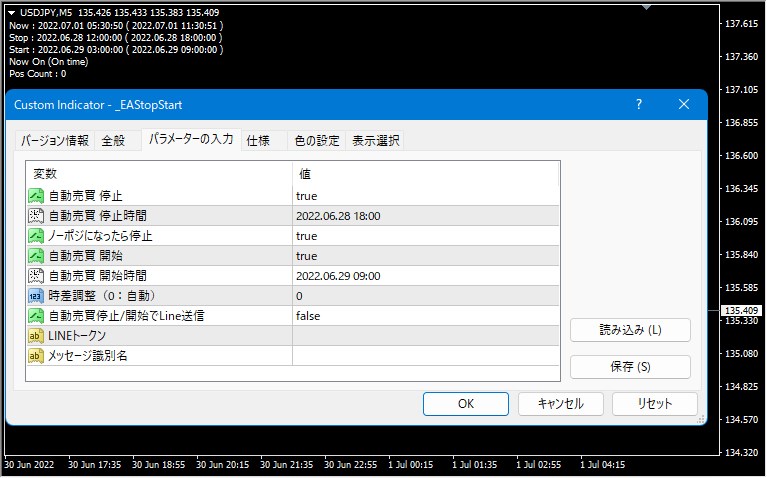Click the string icon beside LINEトークン
This screenshot has width=767, height=478.
point(36,336)
